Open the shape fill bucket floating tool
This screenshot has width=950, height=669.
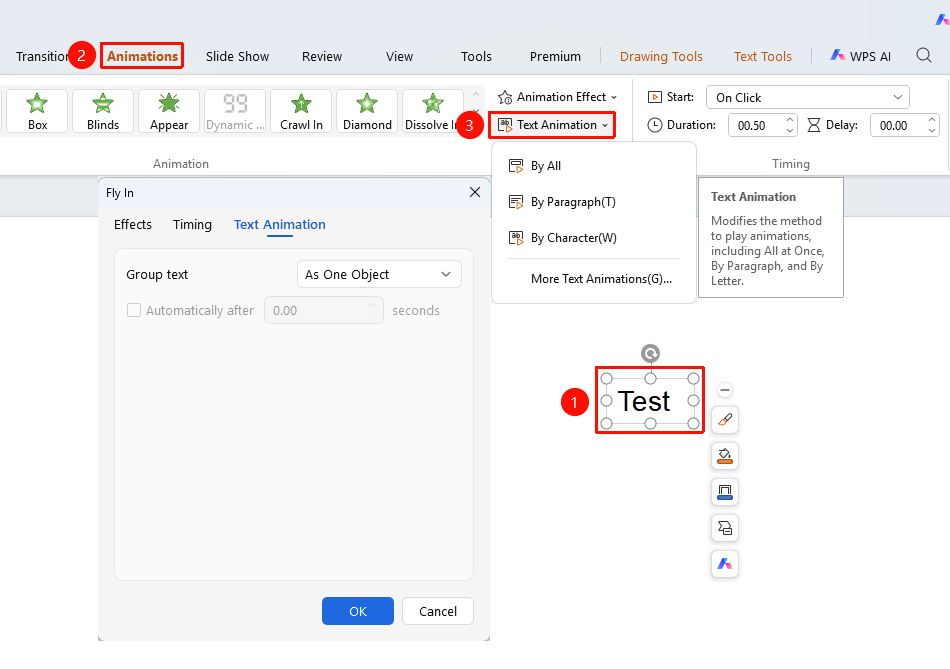point(725,456)
